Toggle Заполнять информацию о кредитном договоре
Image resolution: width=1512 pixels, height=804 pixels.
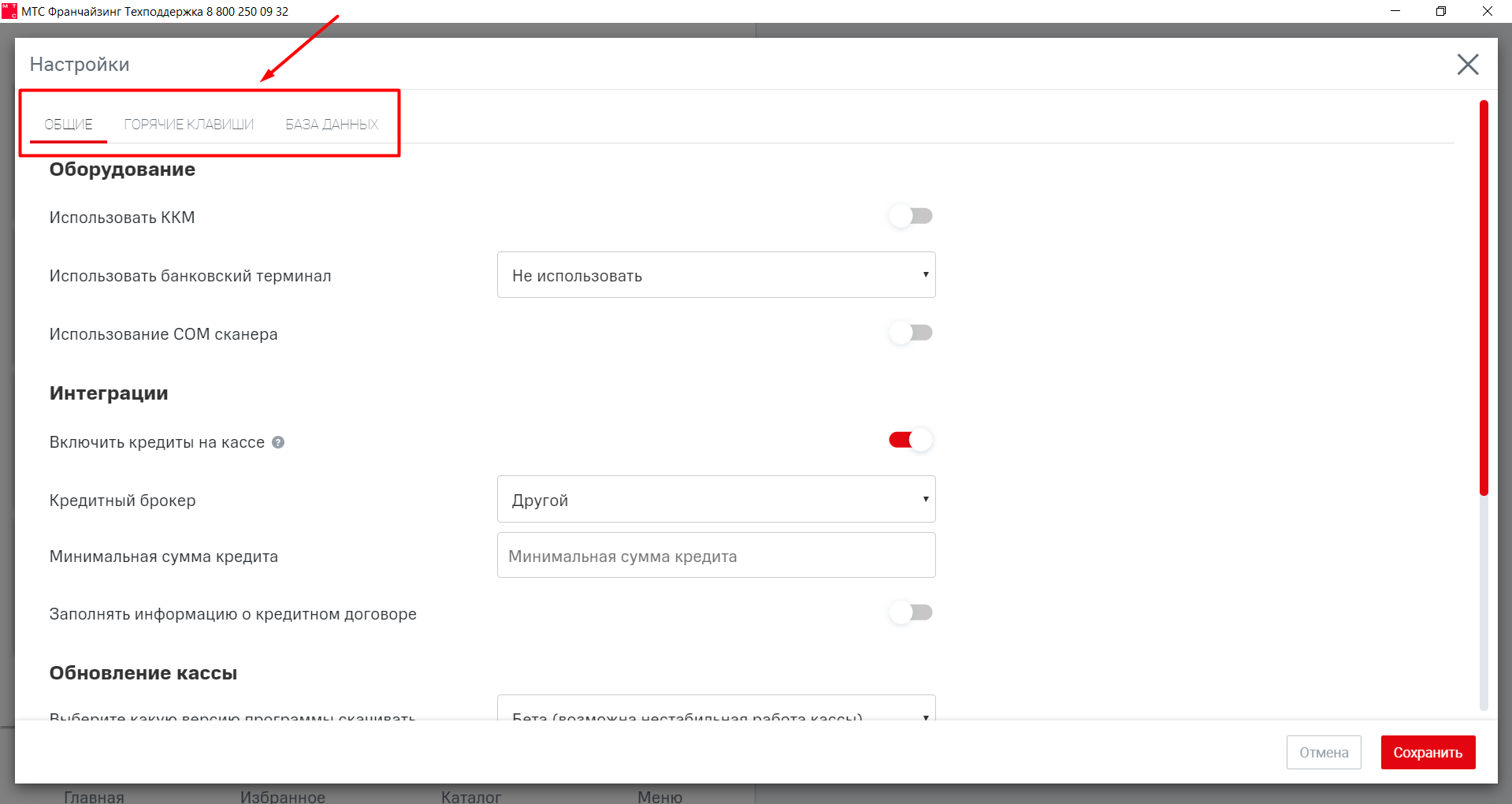point(911,612)
